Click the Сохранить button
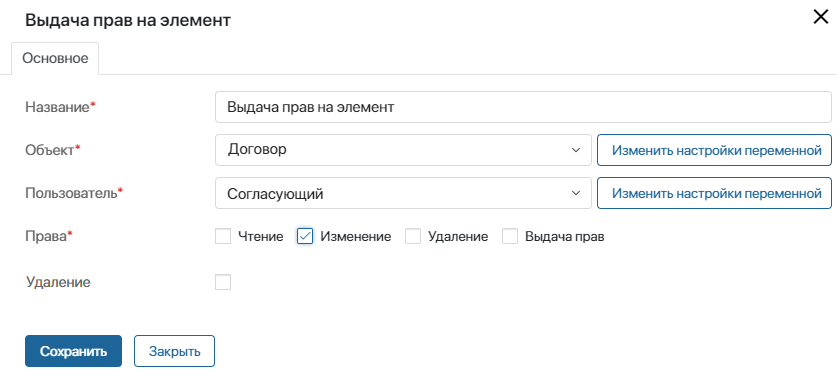The width and height of the screenshot is (837, 372). click(74, 351)
